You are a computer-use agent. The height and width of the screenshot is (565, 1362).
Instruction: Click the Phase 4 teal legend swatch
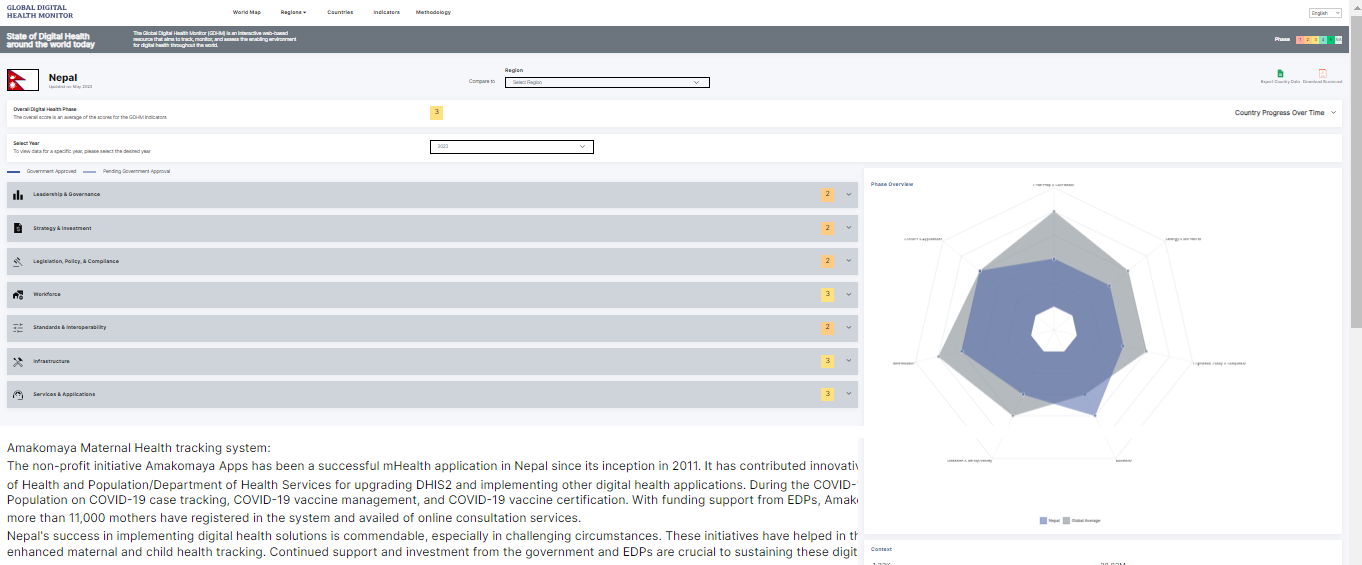coord(1323,39)
